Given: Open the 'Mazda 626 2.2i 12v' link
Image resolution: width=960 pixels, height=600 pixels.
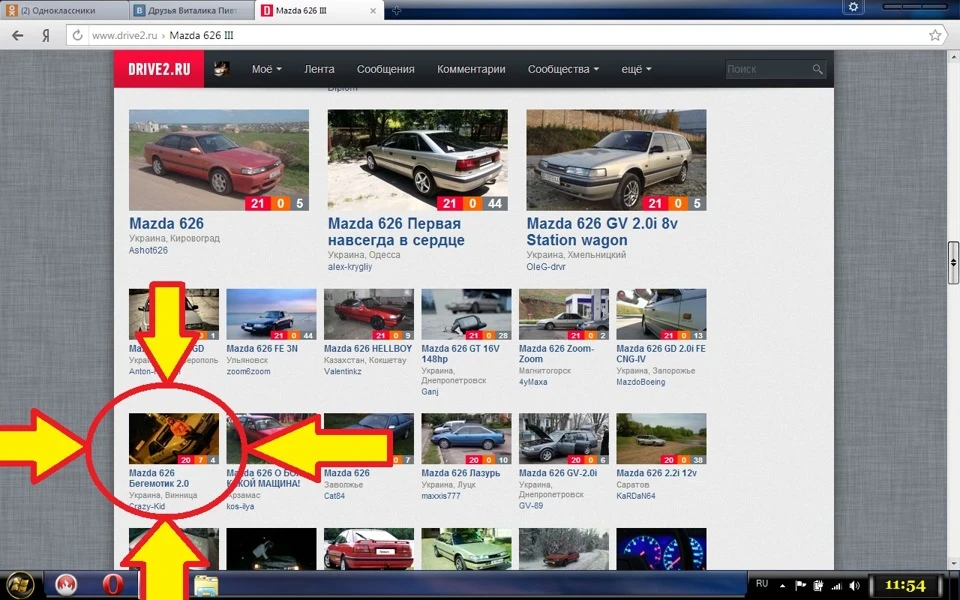Looking at the screenshot, I should pos(656,473).
